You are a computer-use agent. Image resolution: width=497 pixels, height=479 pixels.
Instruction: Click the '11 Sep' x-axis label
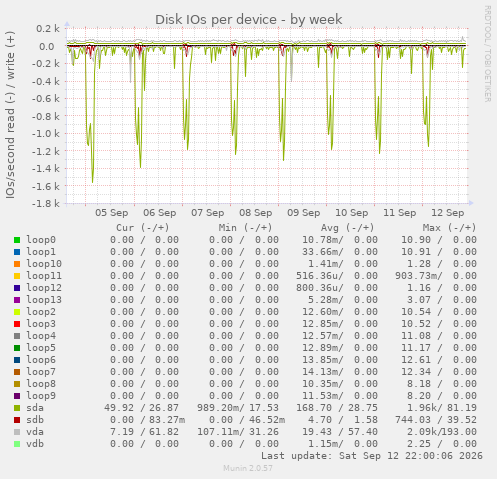pyautogui.click(x=400, y=213)
